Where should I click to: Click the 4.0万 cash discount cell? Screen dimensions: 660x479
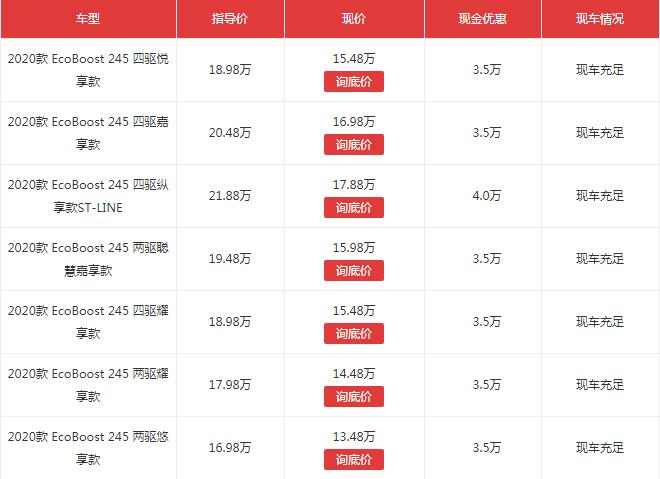(487, 196)
